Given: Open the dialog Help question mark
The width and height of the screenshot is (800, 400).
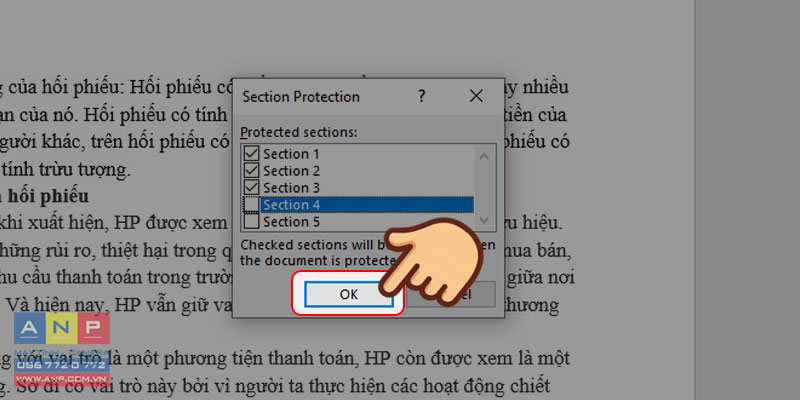Looking at the screenshot, I should (421, 96).
